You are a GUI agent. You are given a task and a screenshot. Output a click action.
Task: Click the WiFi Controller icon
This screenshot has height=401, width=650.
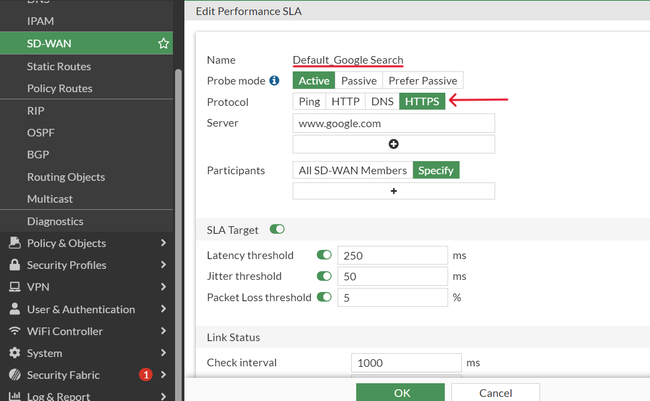[x=14, y=331]
